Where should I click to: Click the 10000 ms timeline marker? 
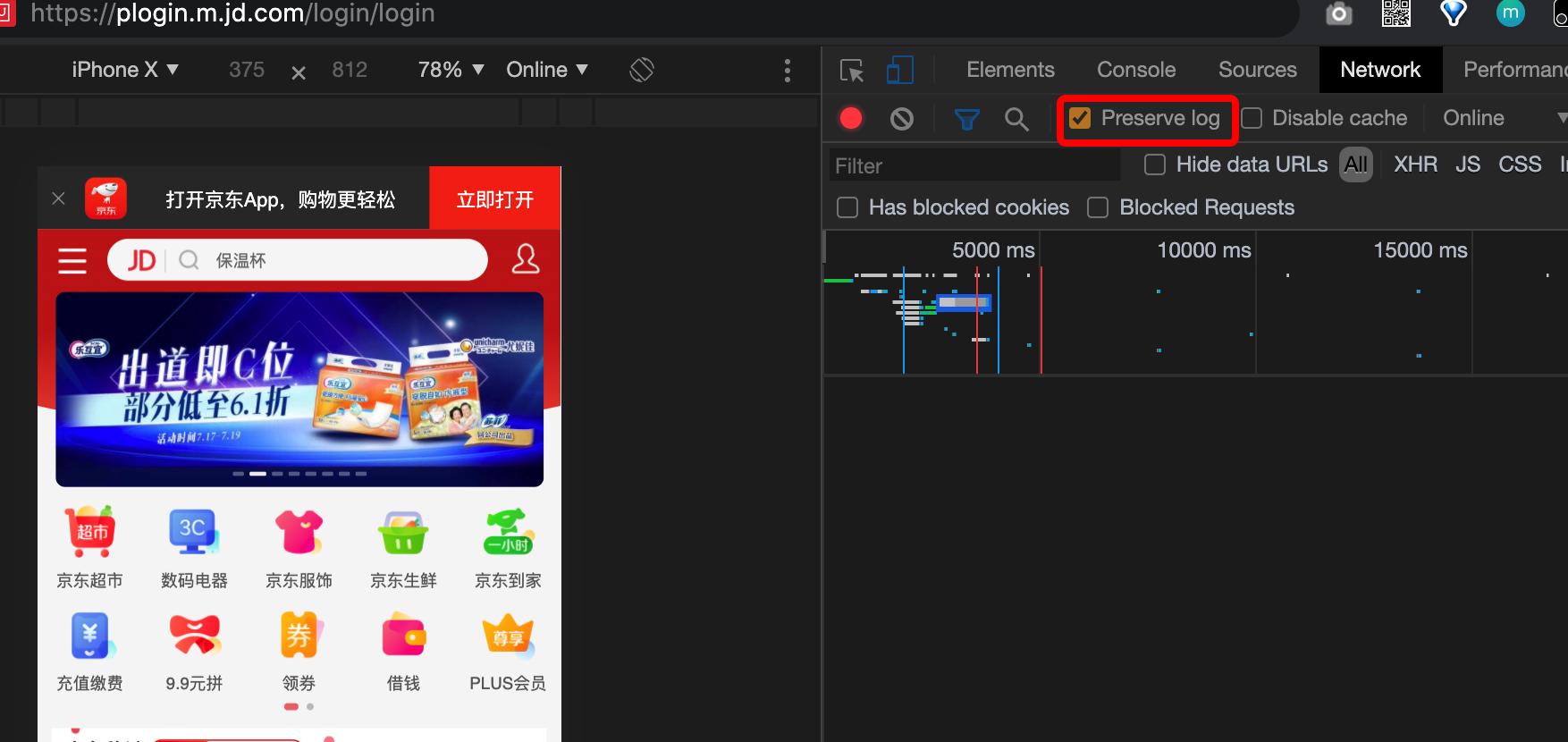coord(1203,250)
